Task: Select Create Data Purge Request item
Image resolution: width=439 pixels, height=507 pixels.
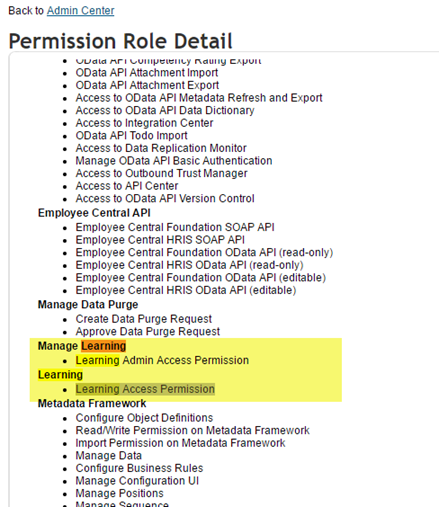Action: (144, 319)
